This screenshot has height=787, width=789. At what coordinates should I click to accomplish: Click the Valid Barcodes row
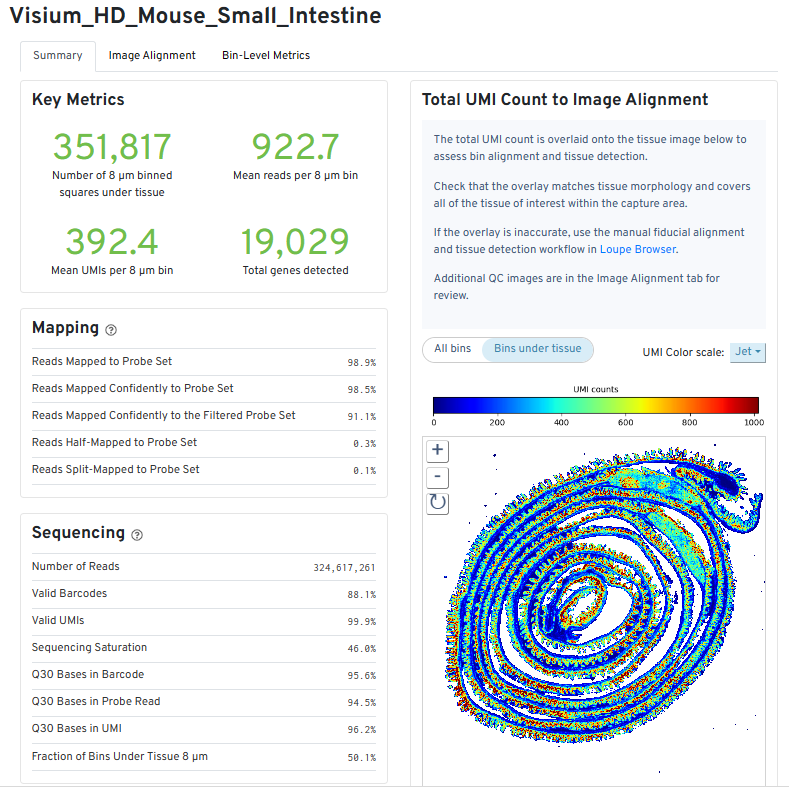coord(204,594)
